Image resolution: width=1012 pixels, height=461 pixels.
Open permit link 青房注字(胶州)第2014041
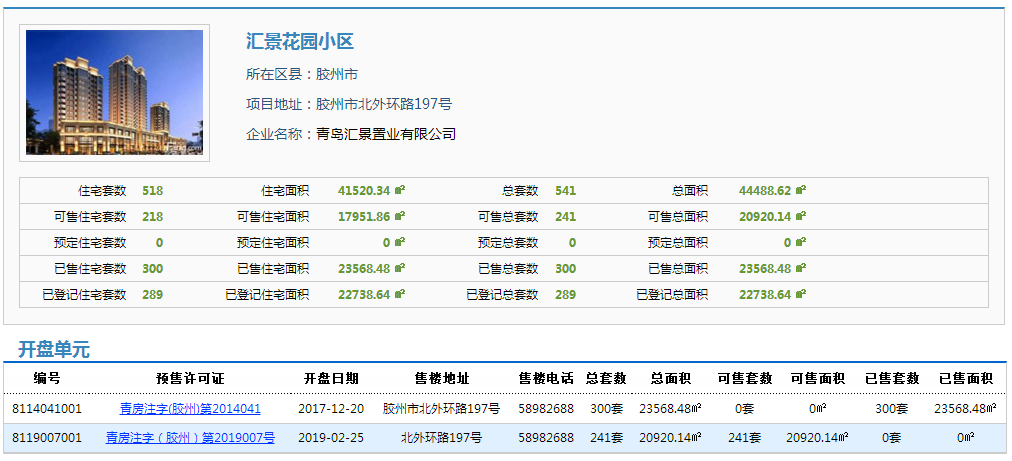(190, 409)
